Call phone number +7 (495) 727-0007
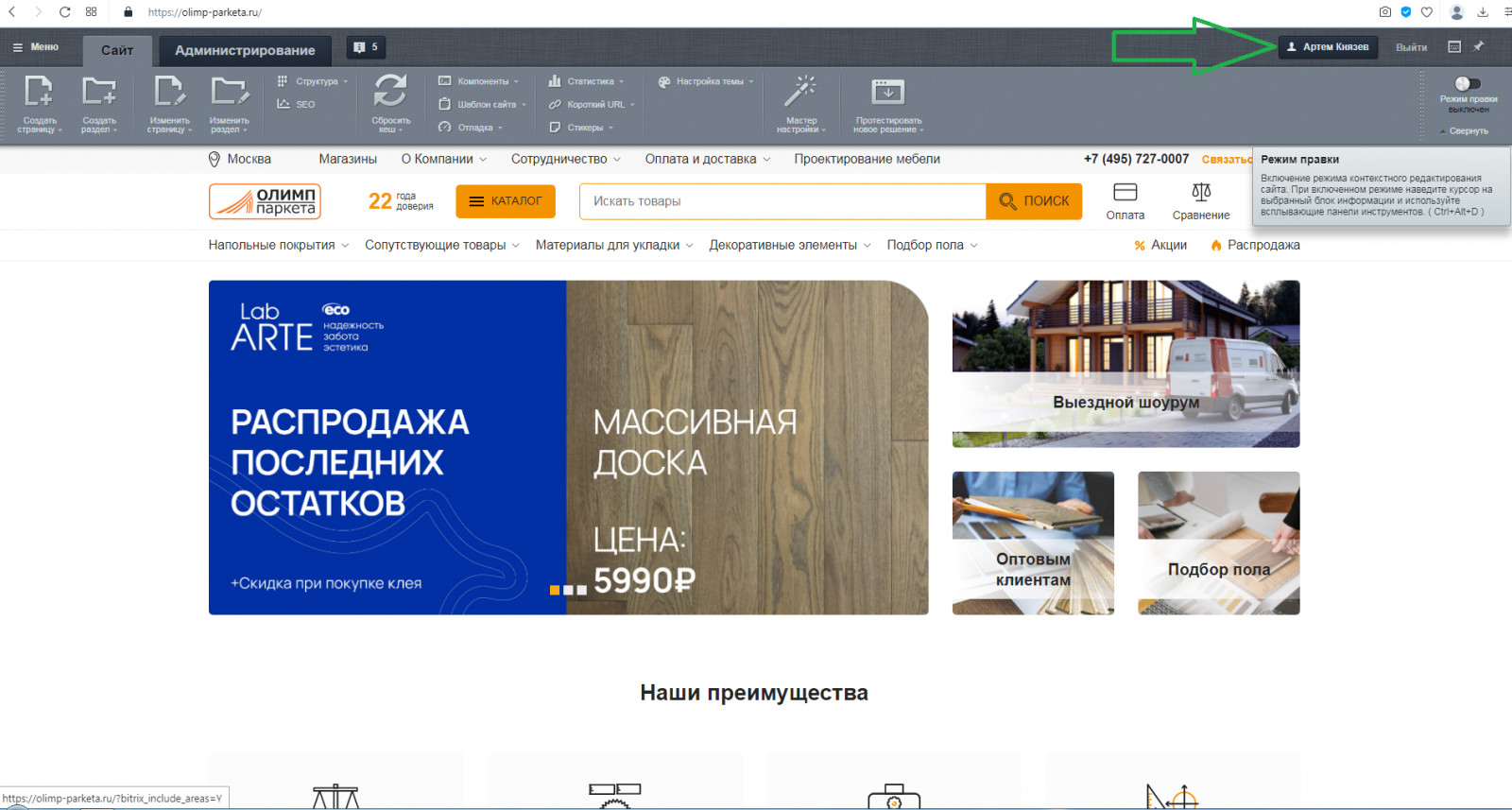 [x=1136, y=159]
